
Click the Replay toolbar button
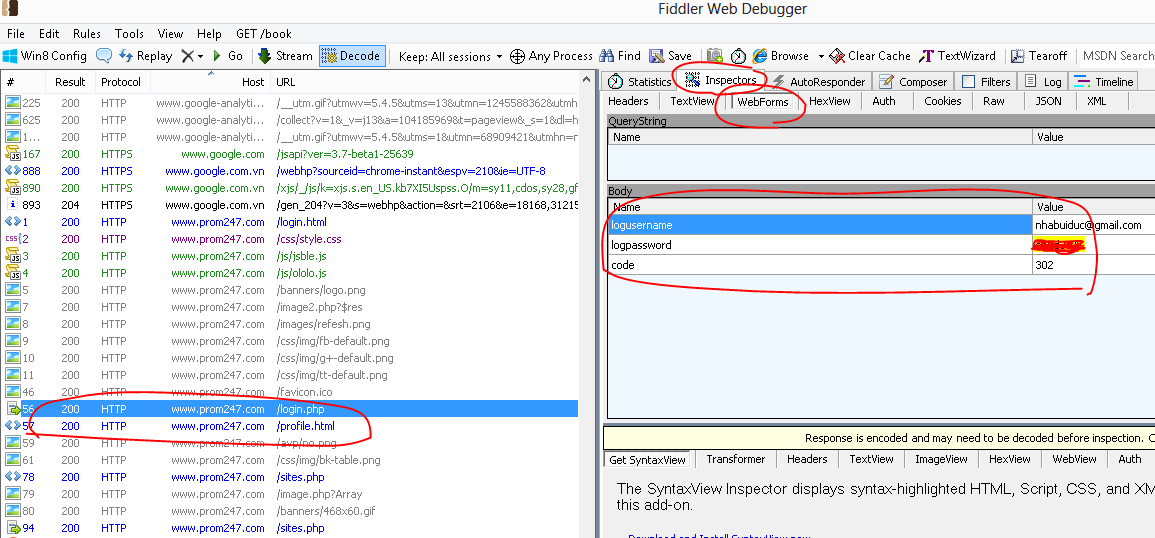145,56
